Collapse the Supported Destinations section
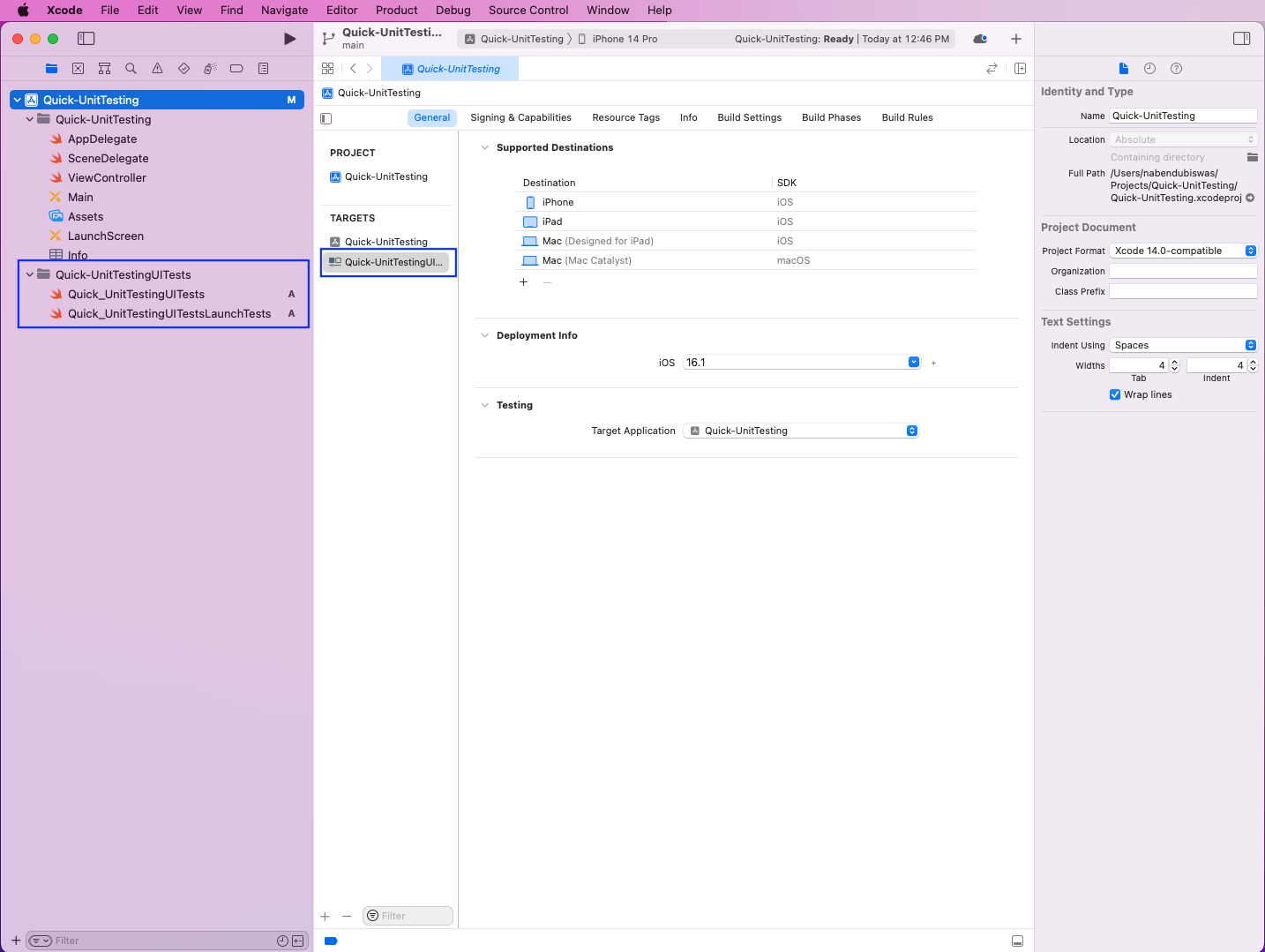The height and width of the screenshot is (952, 1265). pyautogui.click(x=484, y=148)
